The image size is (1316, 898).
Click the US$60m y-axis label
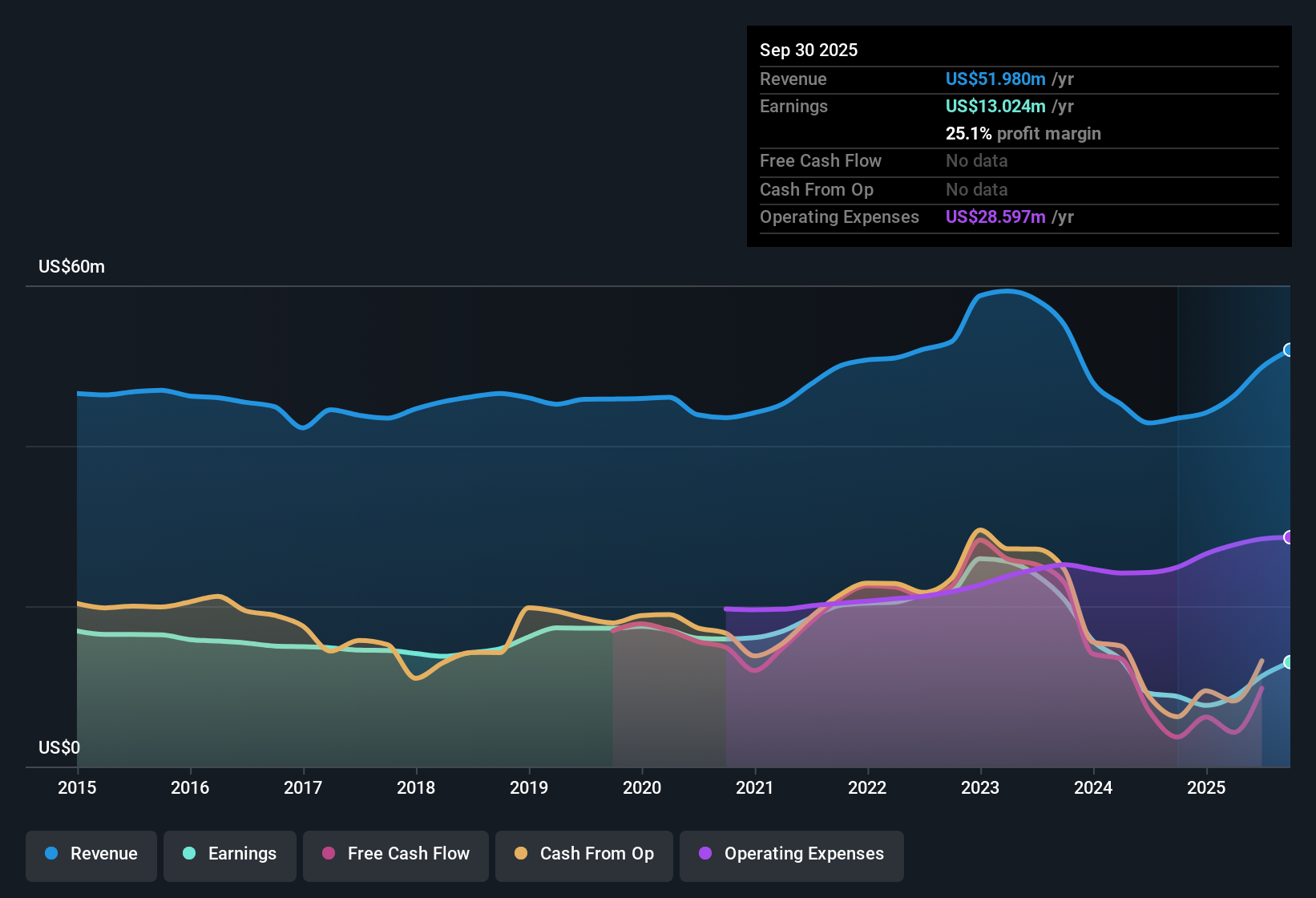coord(71,266)
